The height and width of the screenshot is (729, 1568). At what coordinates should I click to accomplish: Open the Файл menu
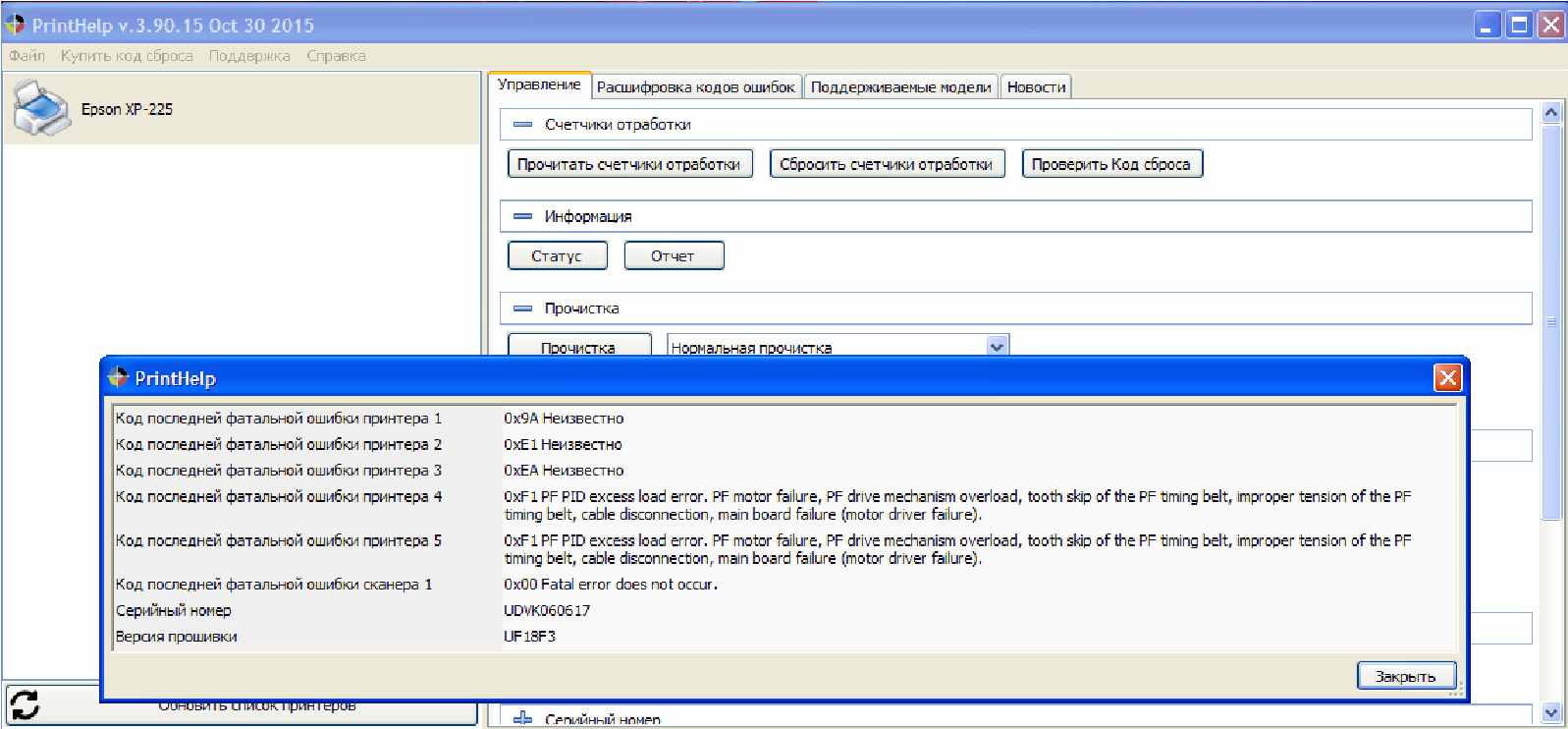[x=27, y=56]
